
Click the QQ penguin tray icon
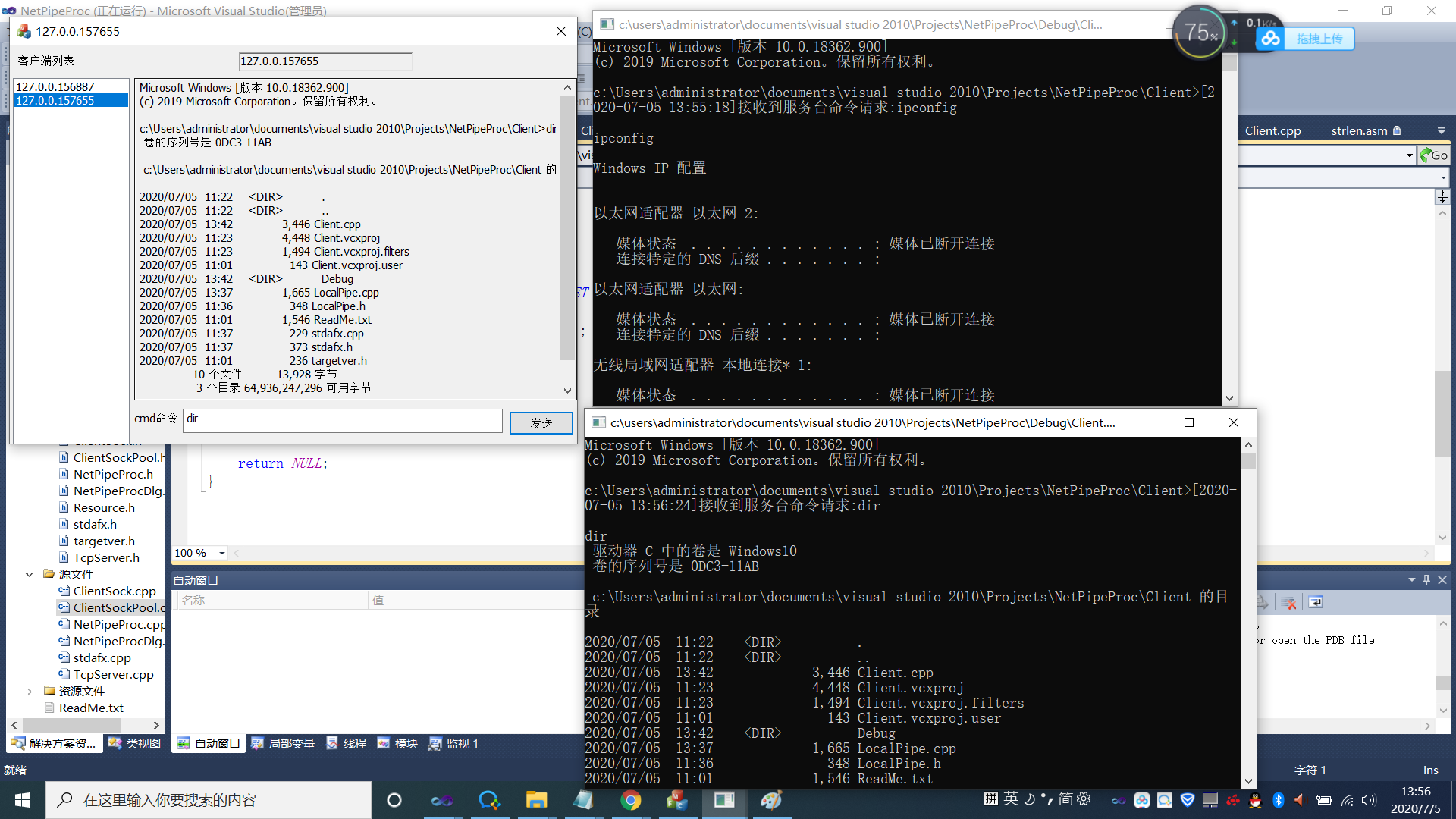click(x=1255, y=800)
